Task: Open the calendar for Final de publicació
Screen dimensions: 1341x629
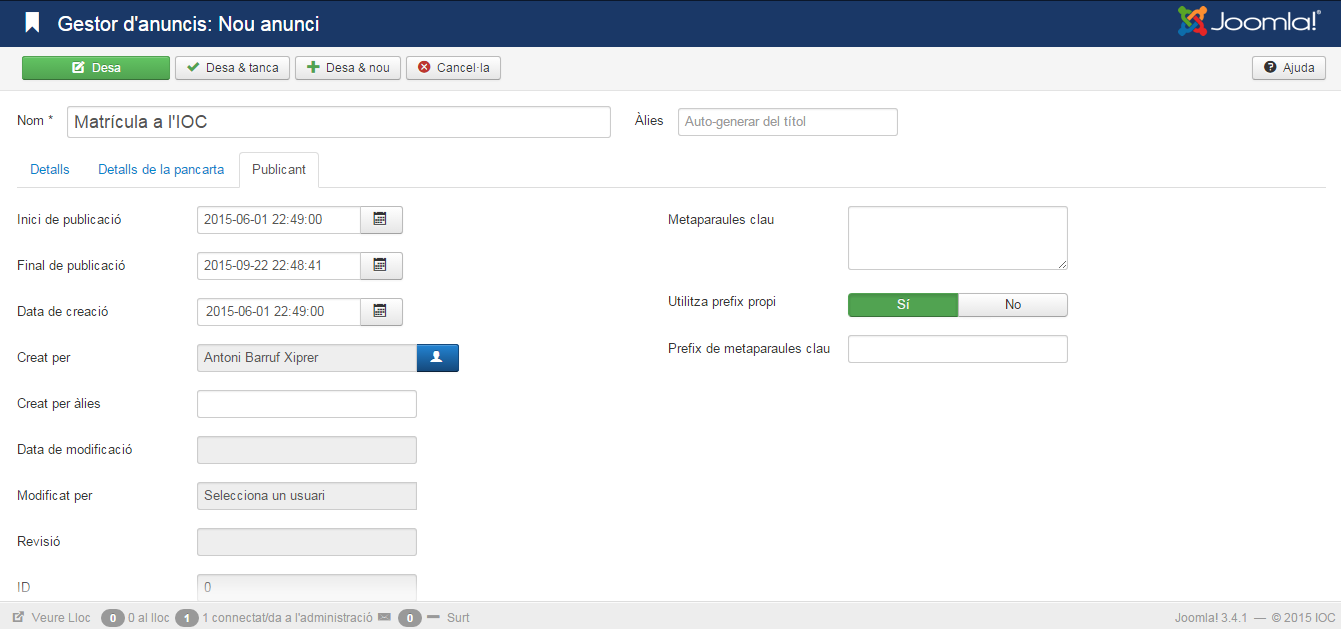Action: tap(380, 265)
